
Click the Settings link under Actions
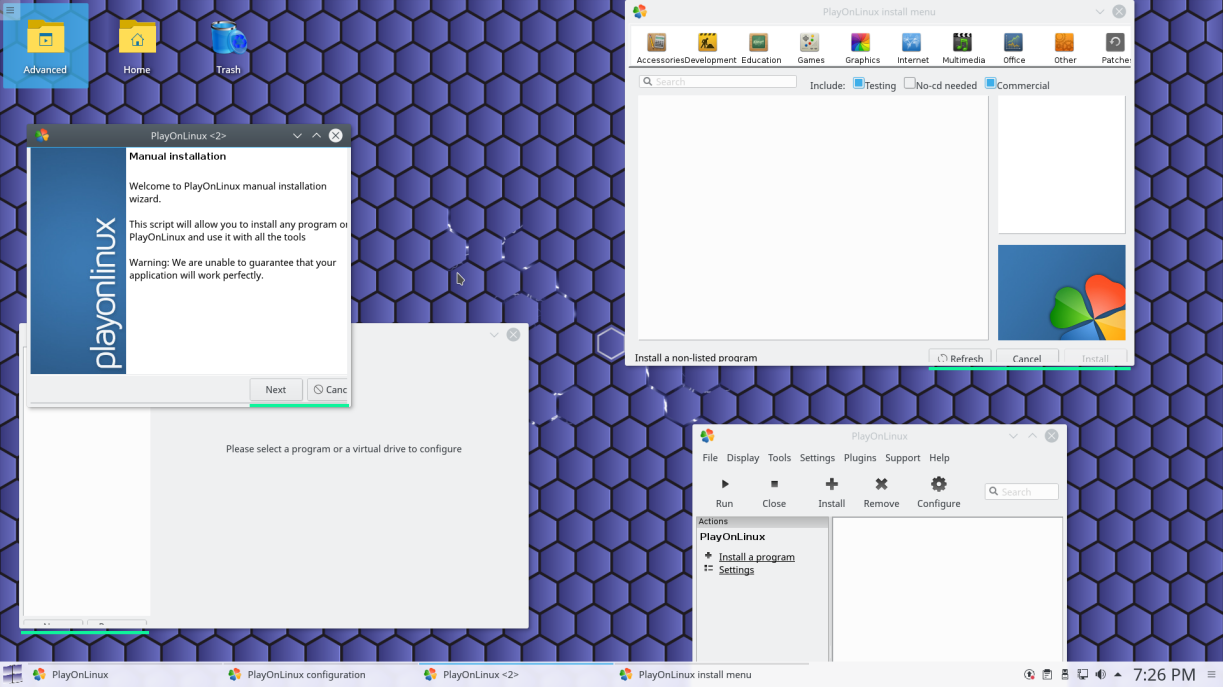point(736,570)
